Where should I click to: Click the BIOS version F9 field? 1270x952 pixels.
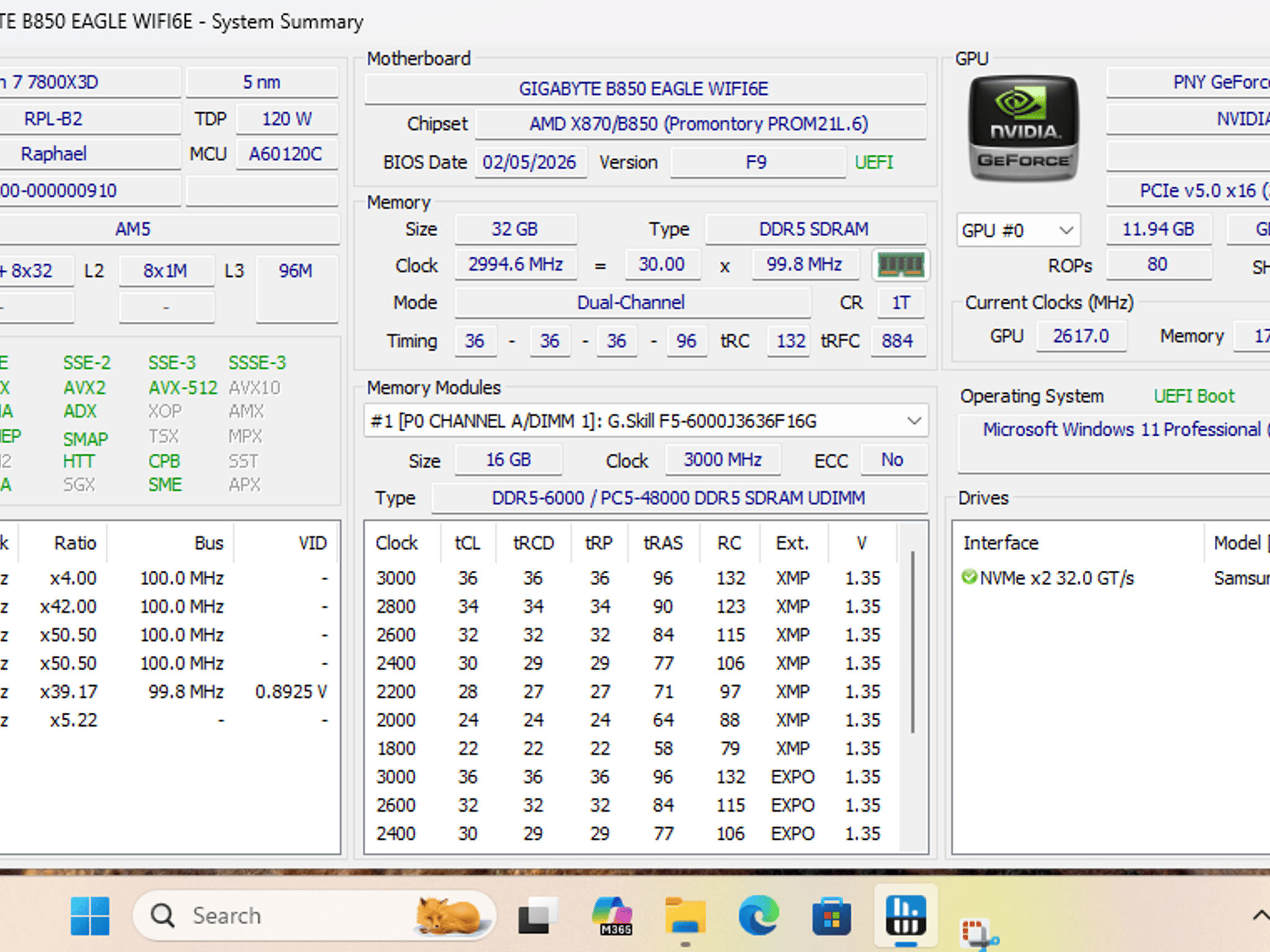[x=757, y=162]
